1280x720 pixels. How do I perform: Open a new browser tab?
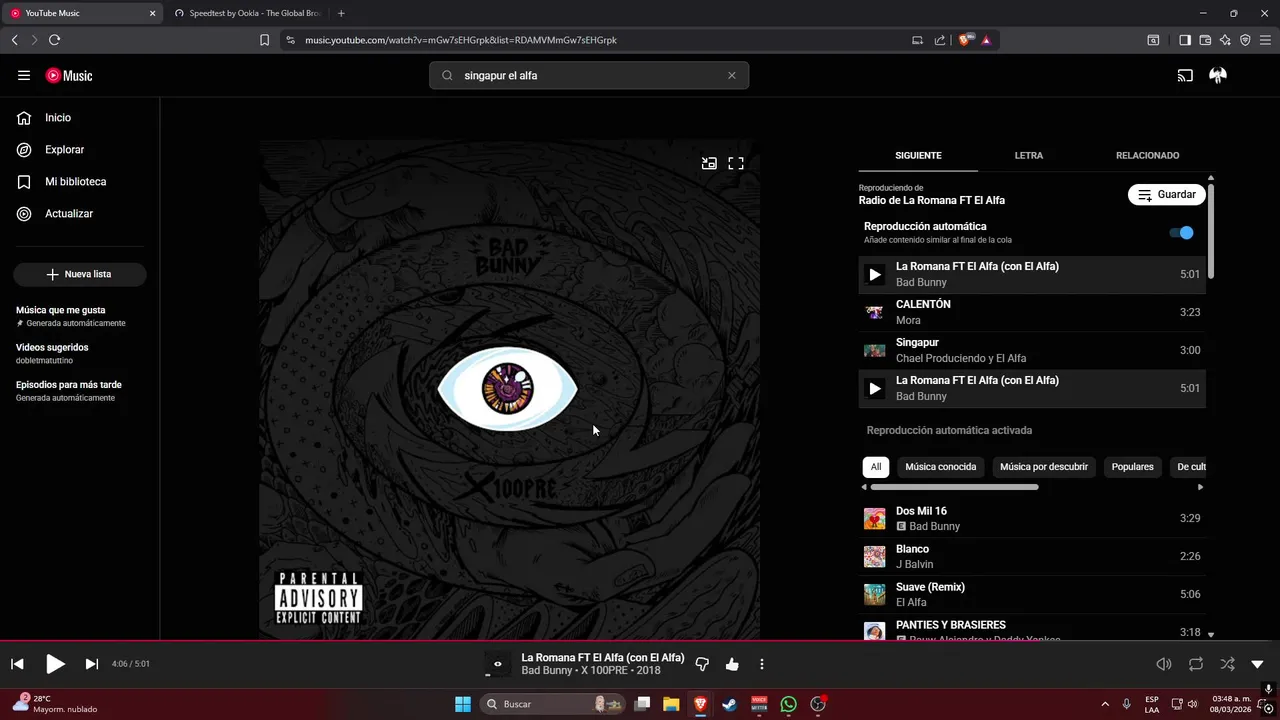(x=341, y=13)
